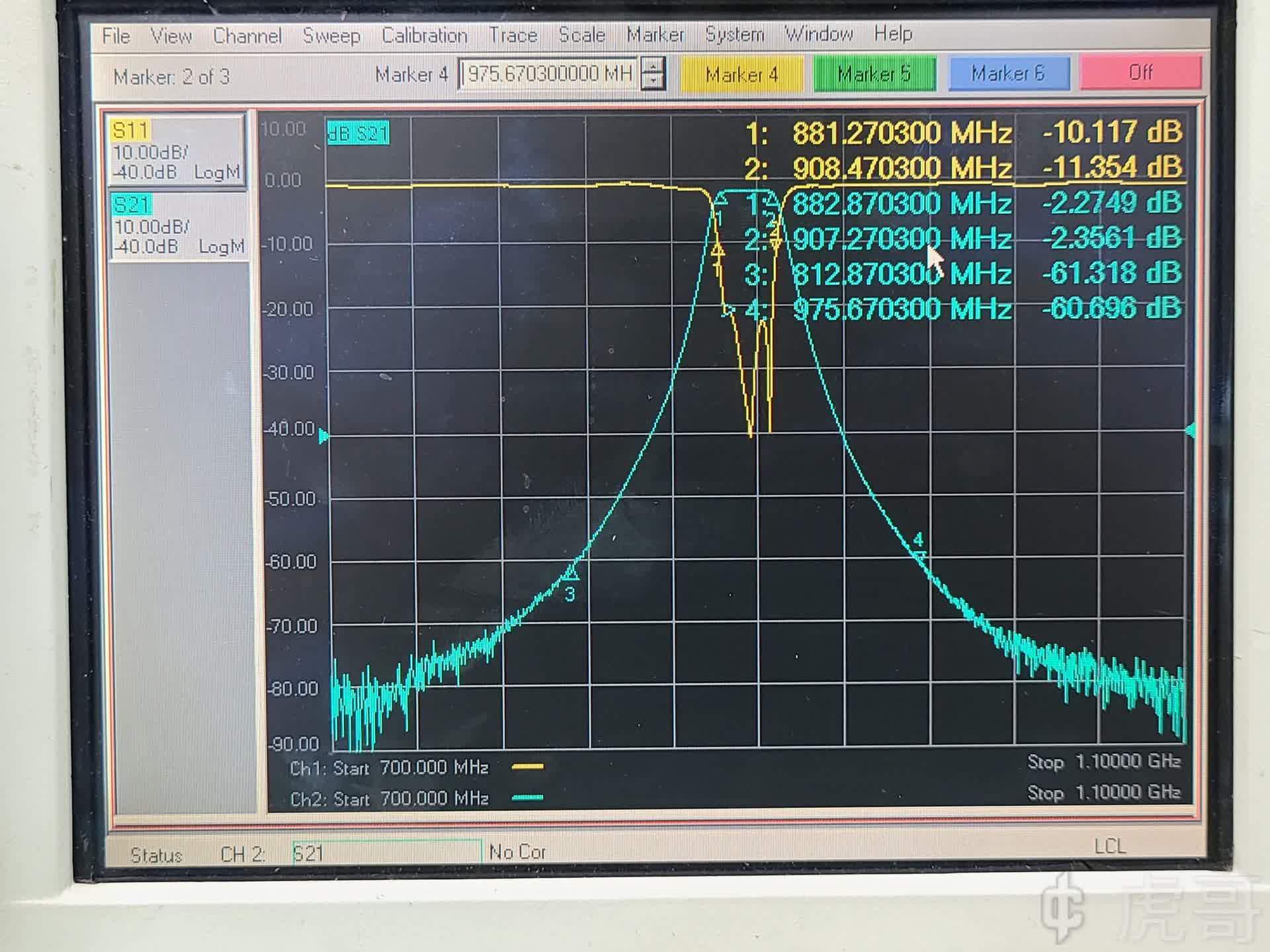Select the S21 trace status panel
Viewport: 1270px width, 952px height.
177,225
